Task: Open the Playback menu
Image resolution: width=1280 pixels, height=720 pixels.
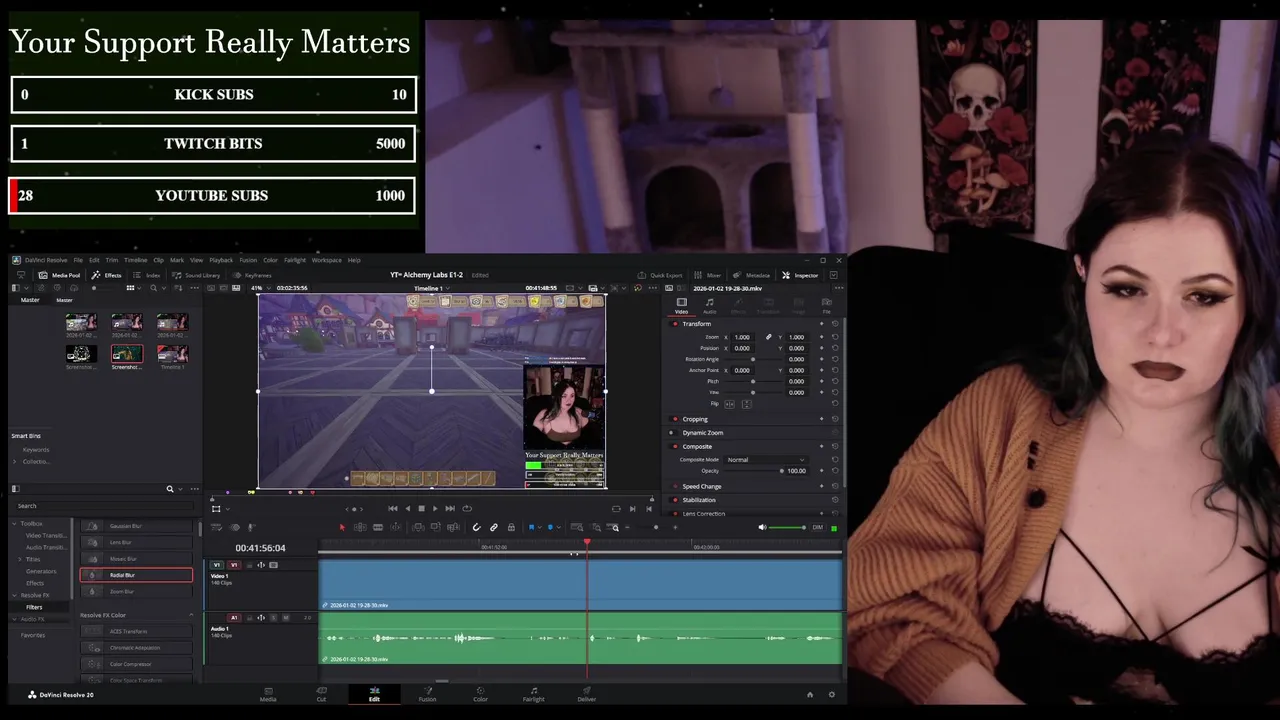Action: pyautogui.click(x=221, y=260)
